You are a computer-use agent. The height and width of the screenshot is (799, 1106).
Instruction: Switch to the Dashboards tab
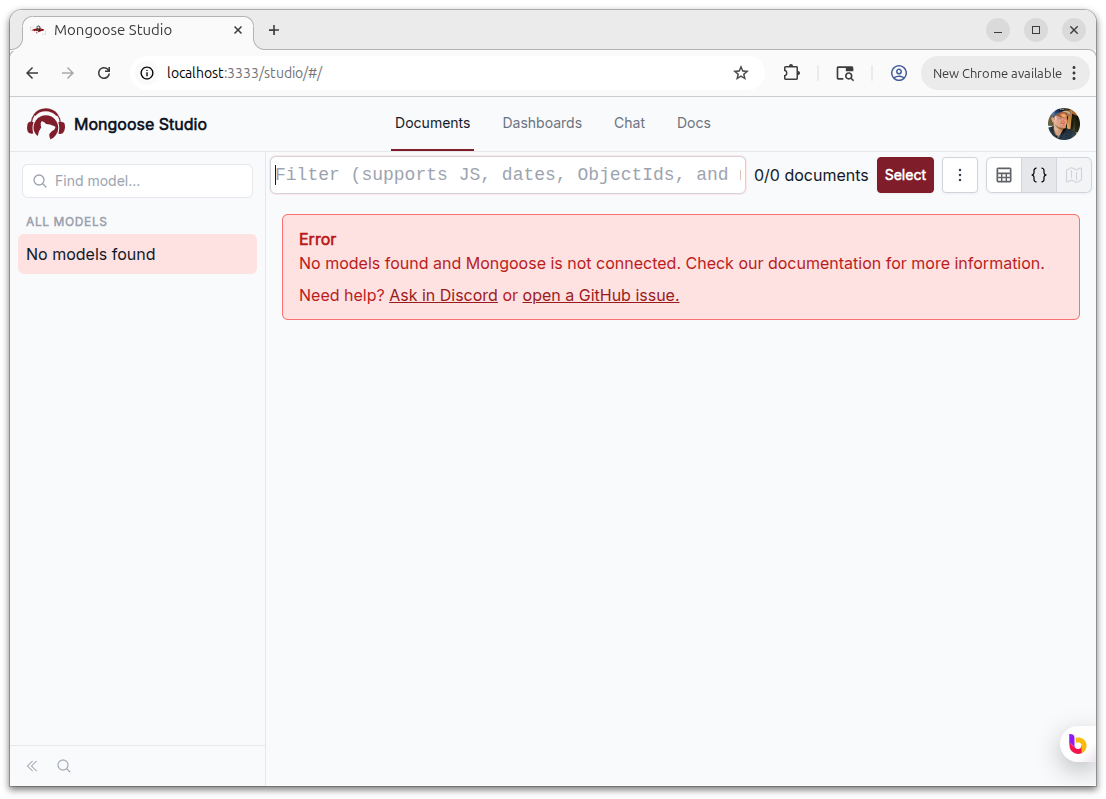tap(542, 123)
